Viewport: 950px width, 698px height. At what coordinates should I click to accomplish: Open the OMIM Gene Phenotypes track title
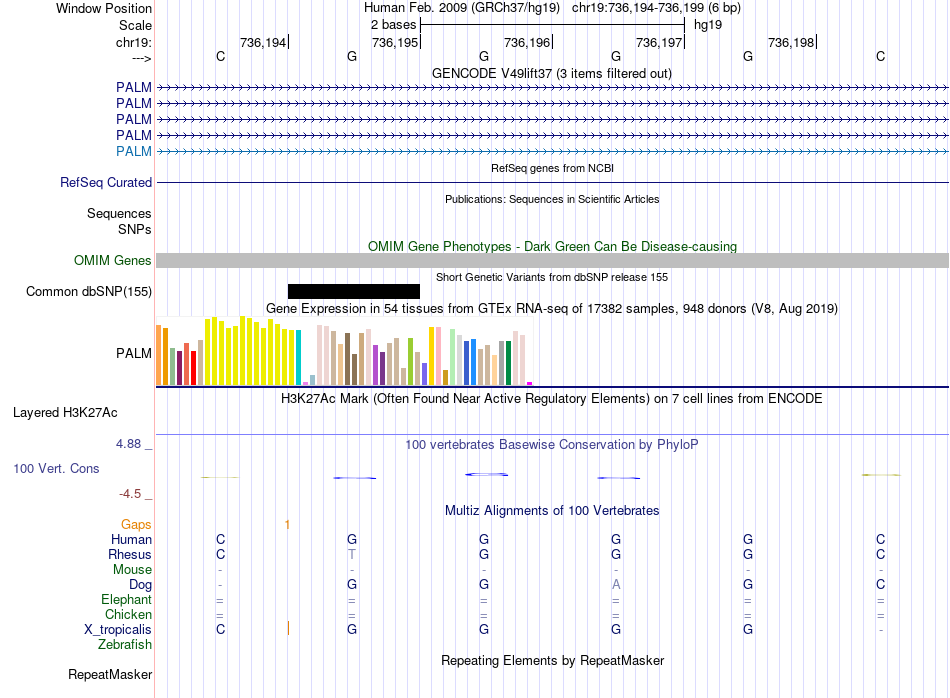pyautogui.click(x=552, y=247)
